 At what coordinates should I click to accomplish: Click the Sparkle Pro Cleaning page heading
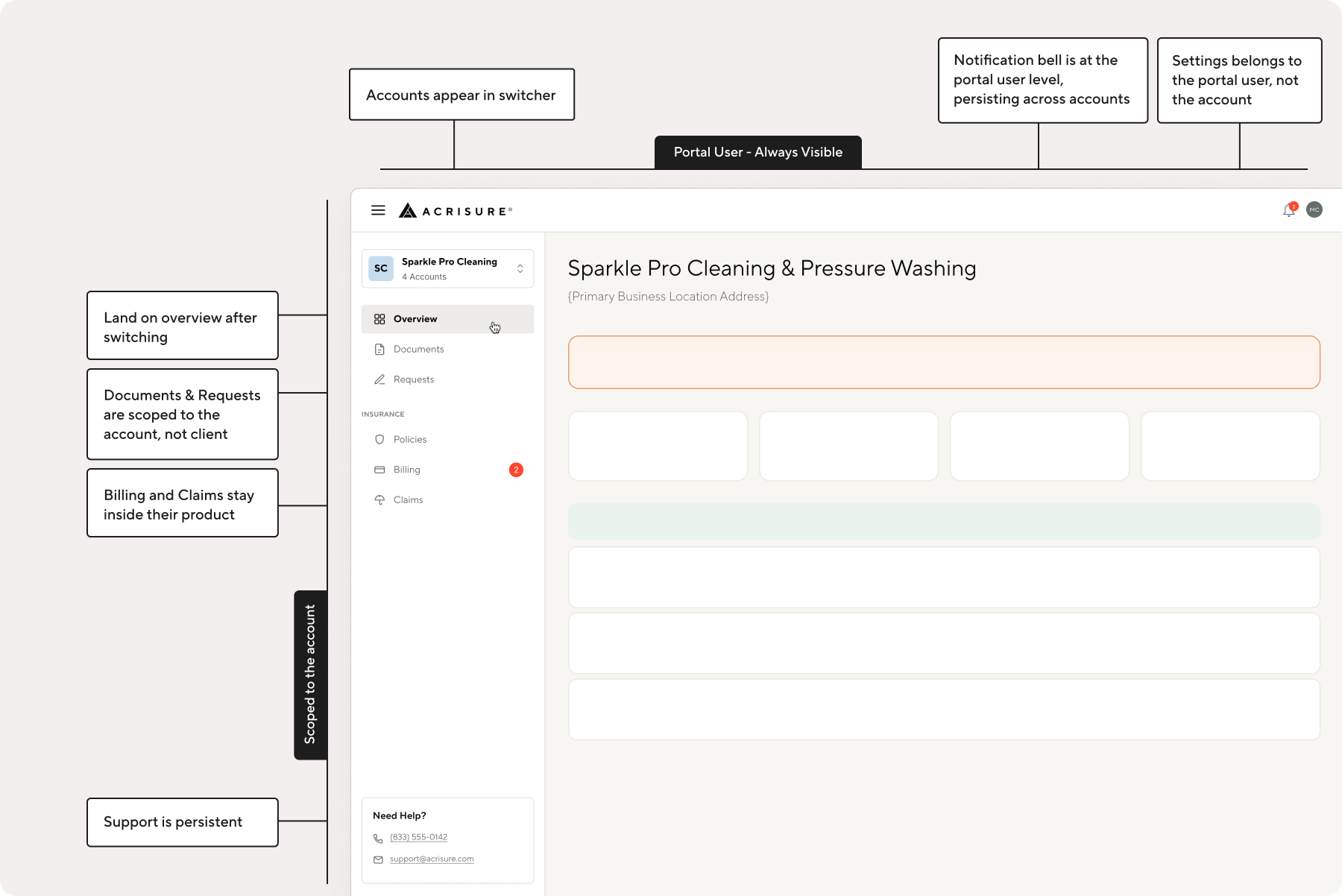(772, 268)
